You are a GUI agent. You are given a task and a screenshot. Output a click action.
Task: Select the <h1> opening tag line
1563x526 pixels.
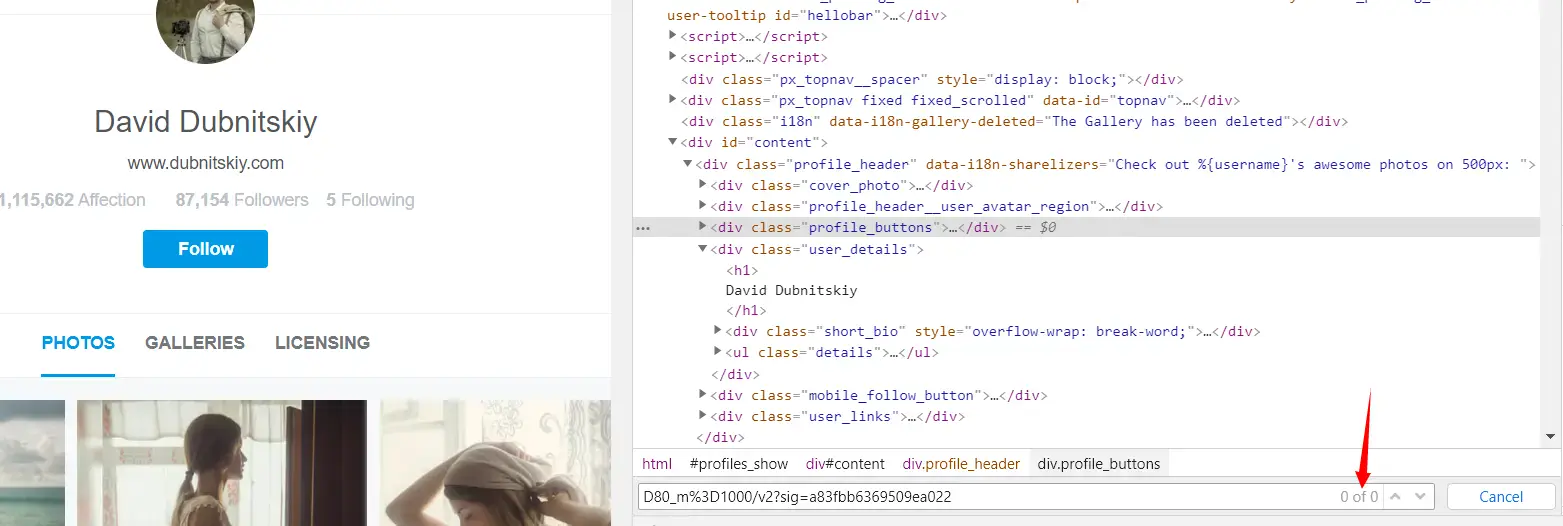(742, 270)
